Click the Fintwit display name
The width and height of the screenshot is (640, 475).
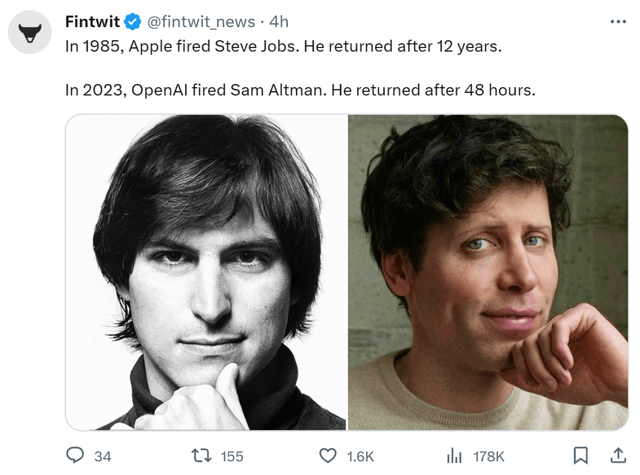[x=92, y=22]
